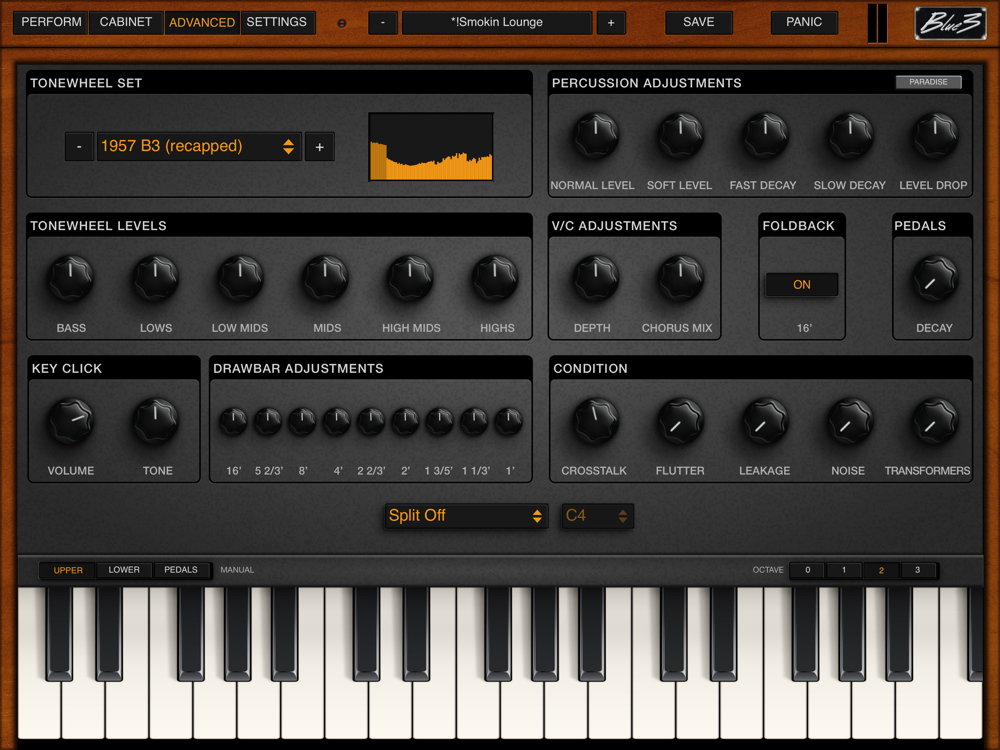
Task: Click the link icon beside SETTINGS
Action: pos(342,24)
